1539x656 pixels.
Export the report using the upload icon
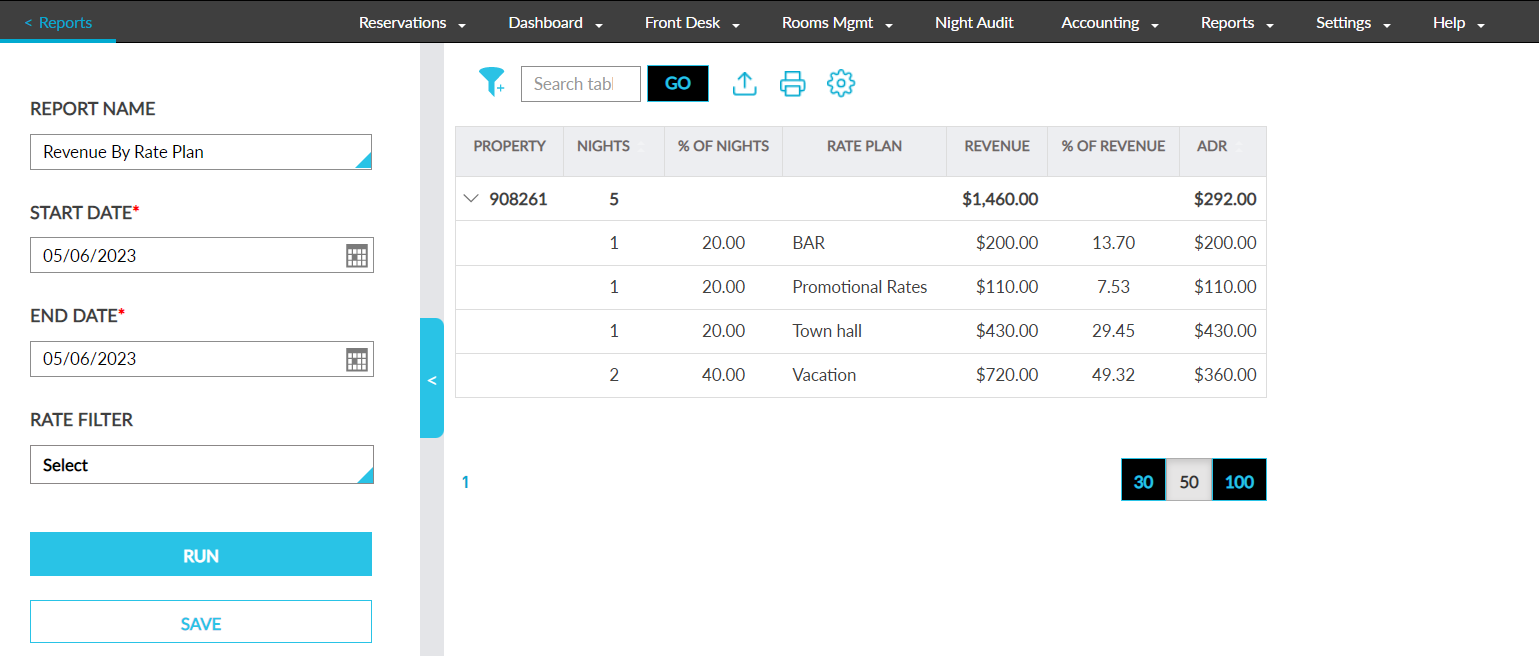[744, 84]
